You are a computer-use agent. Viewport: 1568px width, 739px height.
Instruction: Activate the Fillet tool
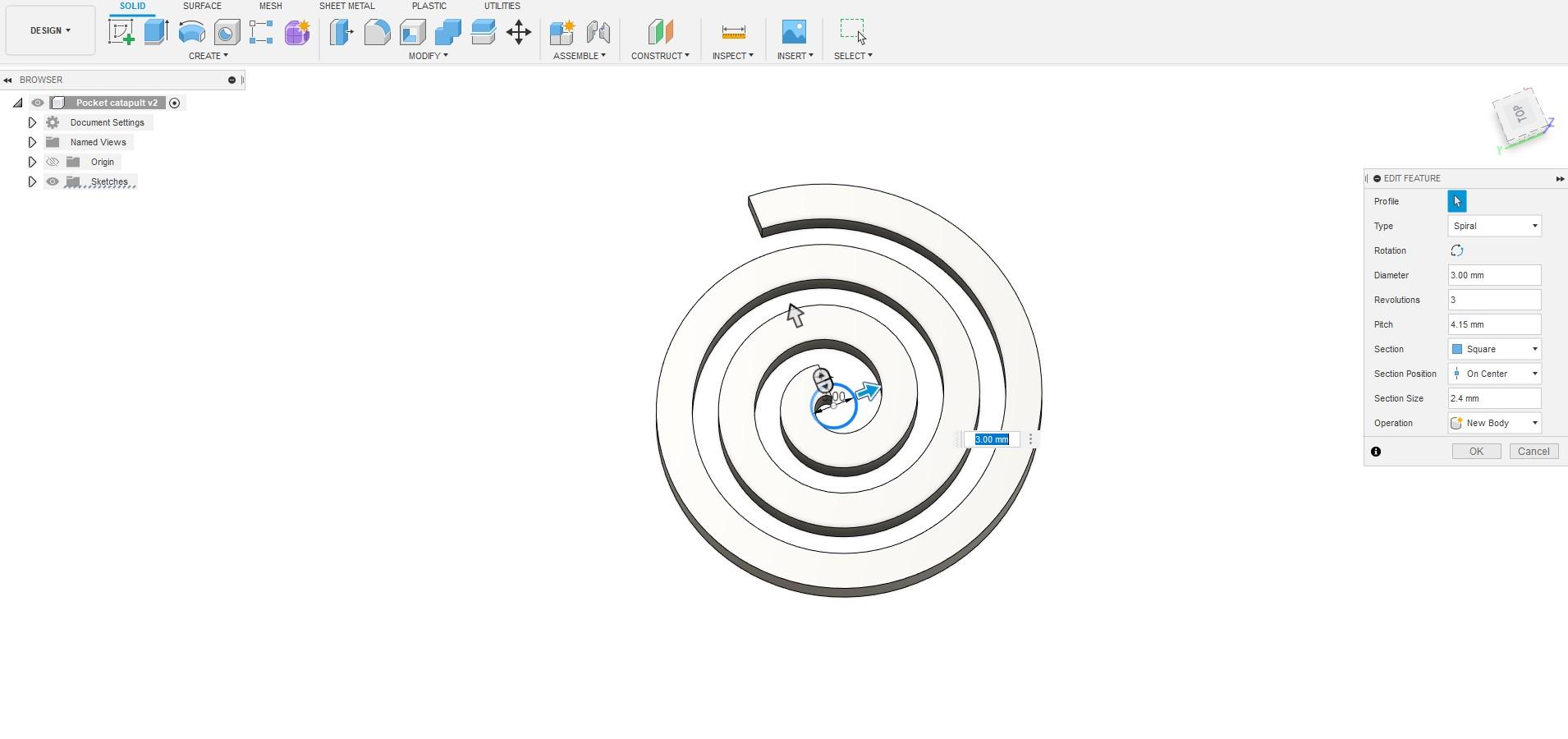pyautogui.click(x=377, y=32)
